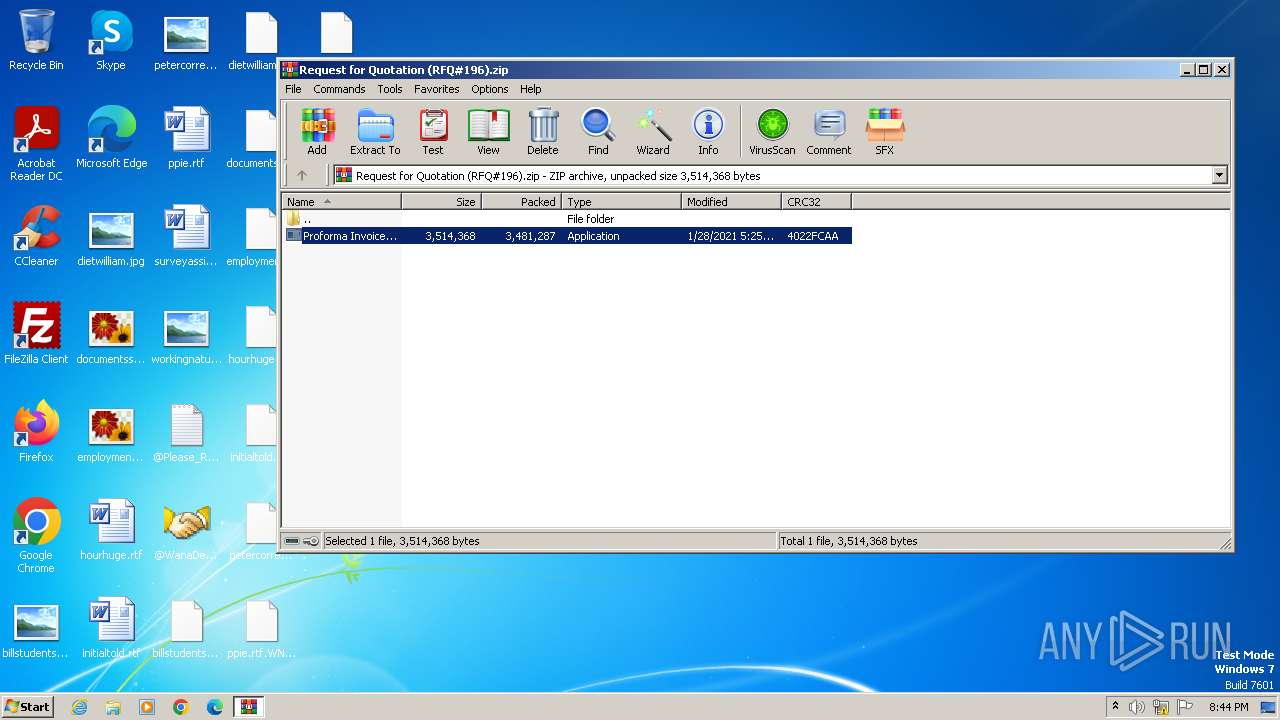Open the CCleaner desktop shortcut
Image resolution: width=1280 pixels, height=720 pixels.
pos(36,237)
